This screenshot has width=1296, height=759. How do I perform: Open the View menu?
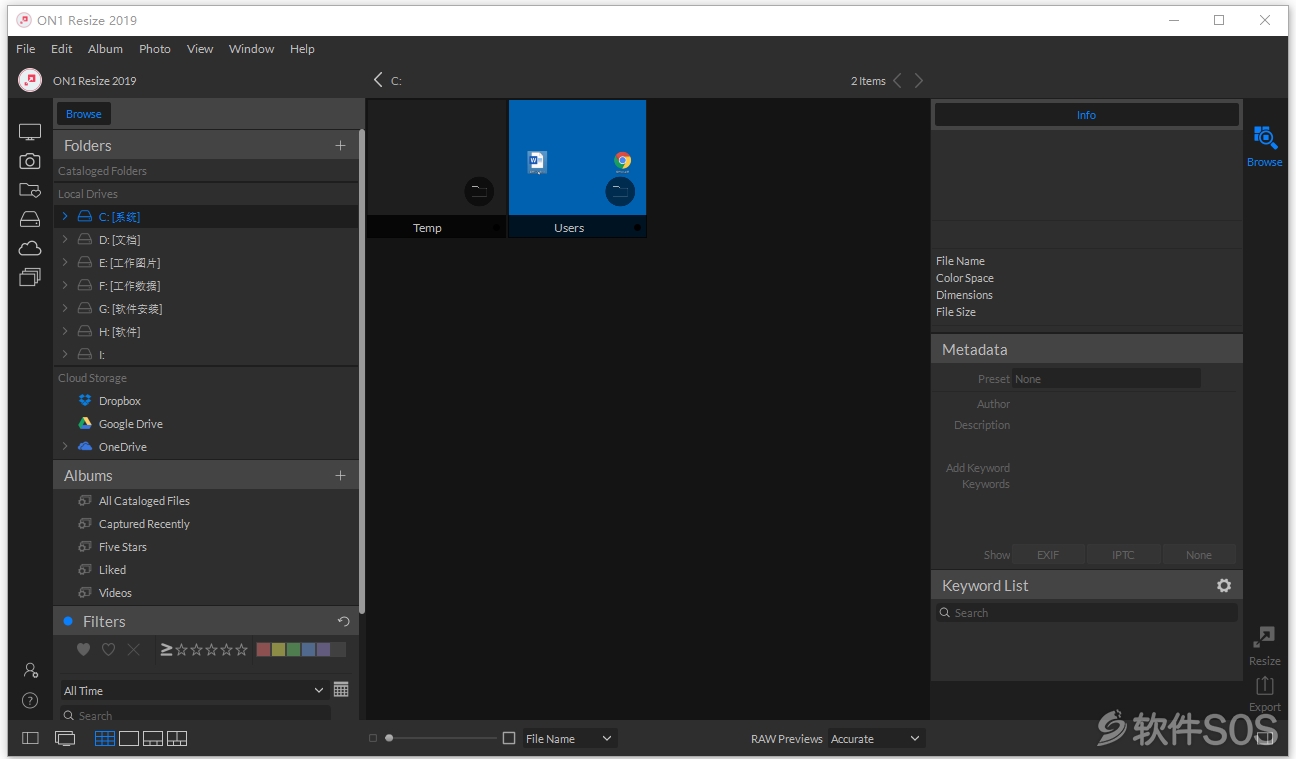[x=200, y=49]
